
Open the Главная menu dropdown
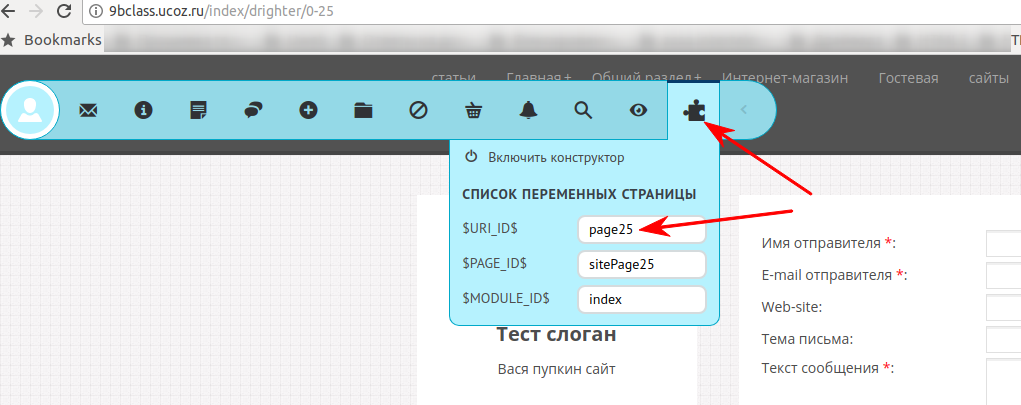pyautogui.click(x=539, y=78)
